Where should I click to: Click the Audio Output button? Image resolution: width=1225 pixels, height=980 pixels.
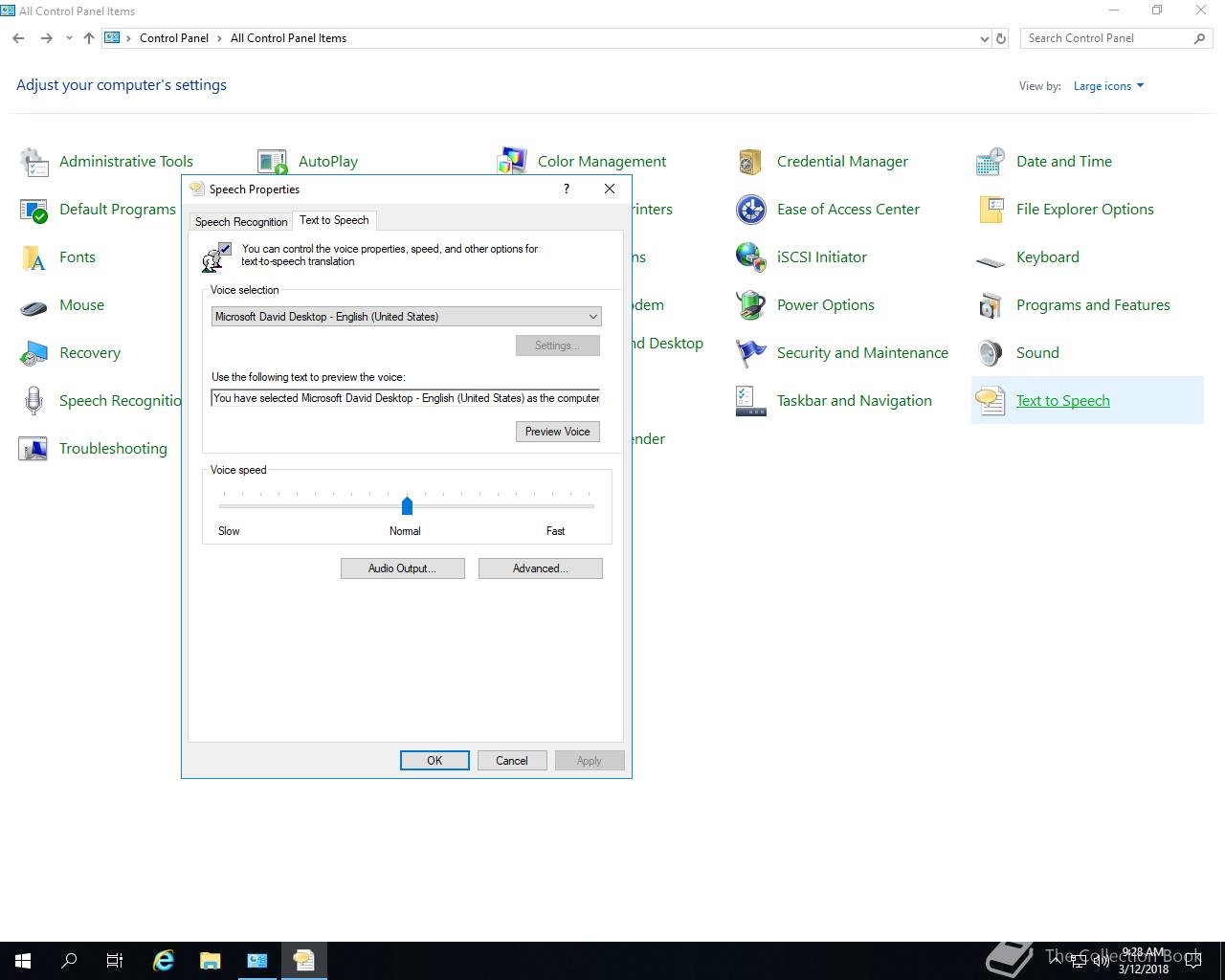pyautogui.click(x=402, y=568)
